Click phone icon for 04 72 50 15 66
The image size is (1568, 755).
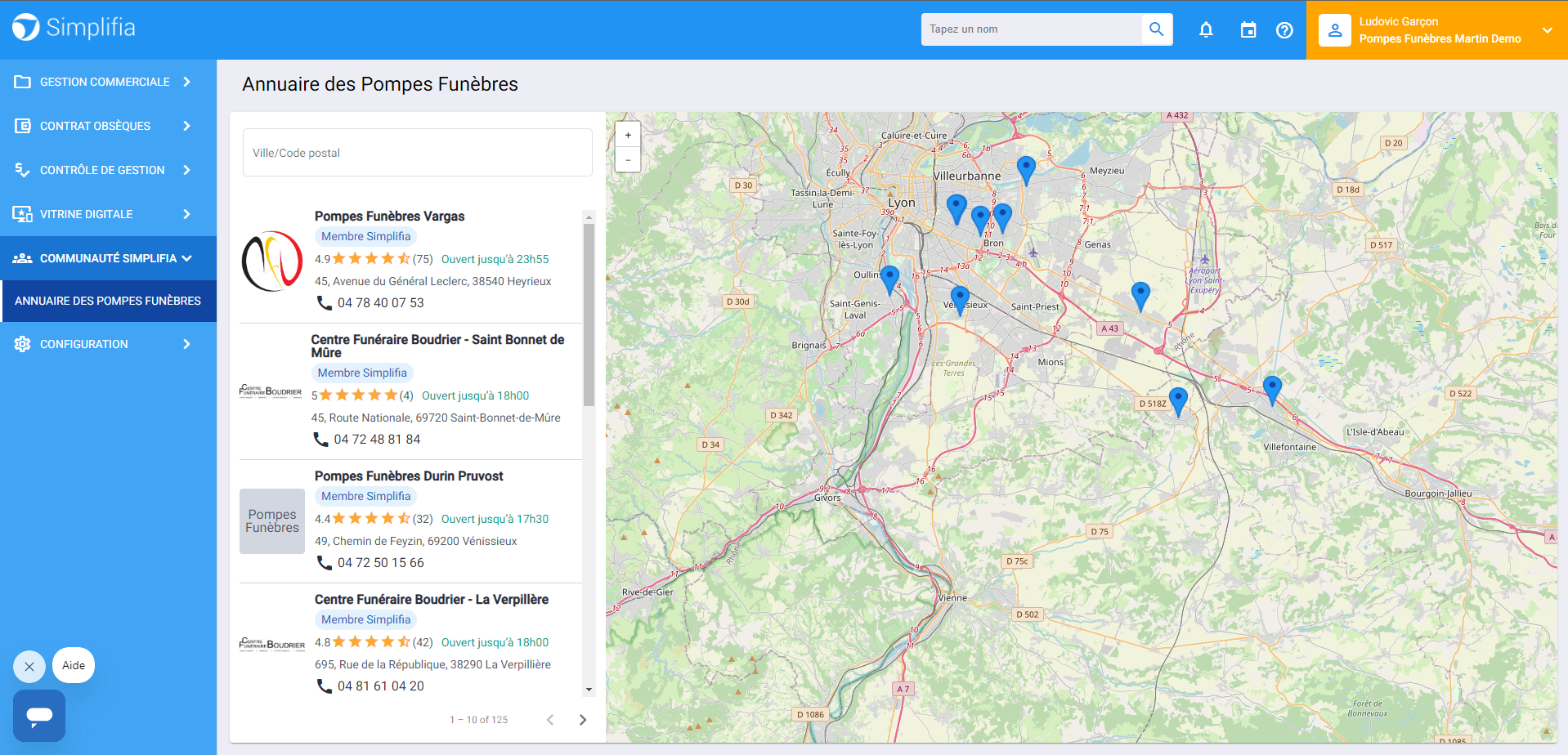click(x=325, y=562)
